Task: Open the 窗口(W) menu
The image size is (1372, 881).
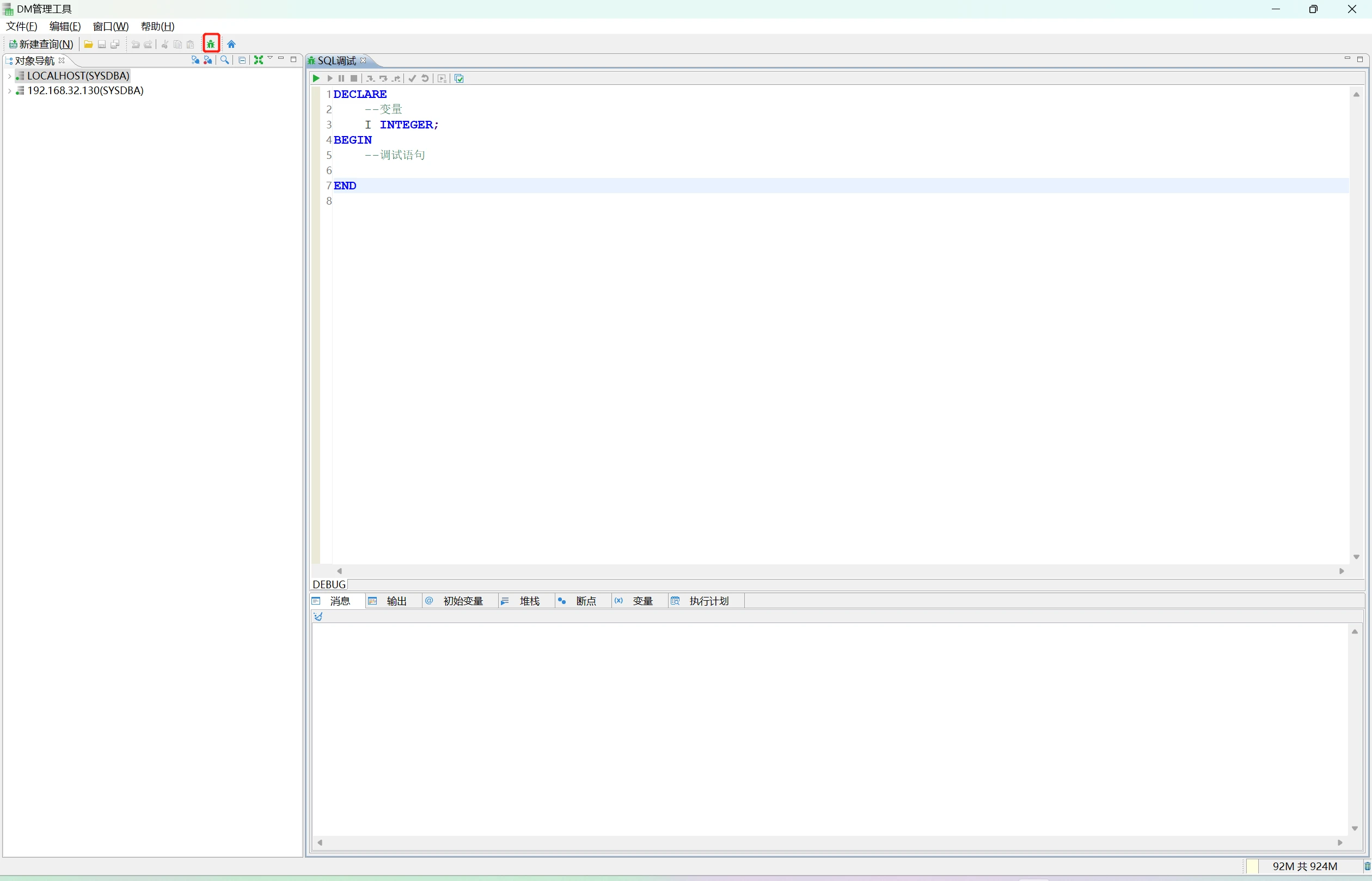Action: click(x=111, y=26)
